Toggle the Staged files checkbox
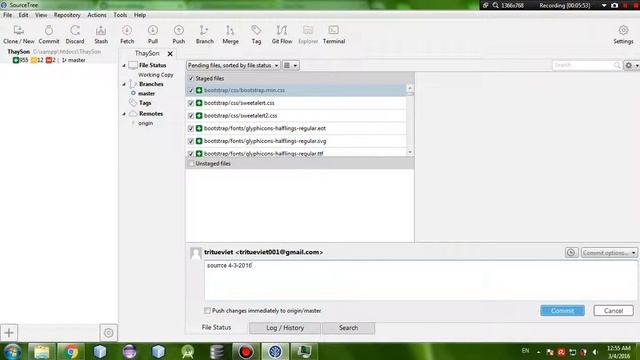Screen dimensions: 640x360 191,78
